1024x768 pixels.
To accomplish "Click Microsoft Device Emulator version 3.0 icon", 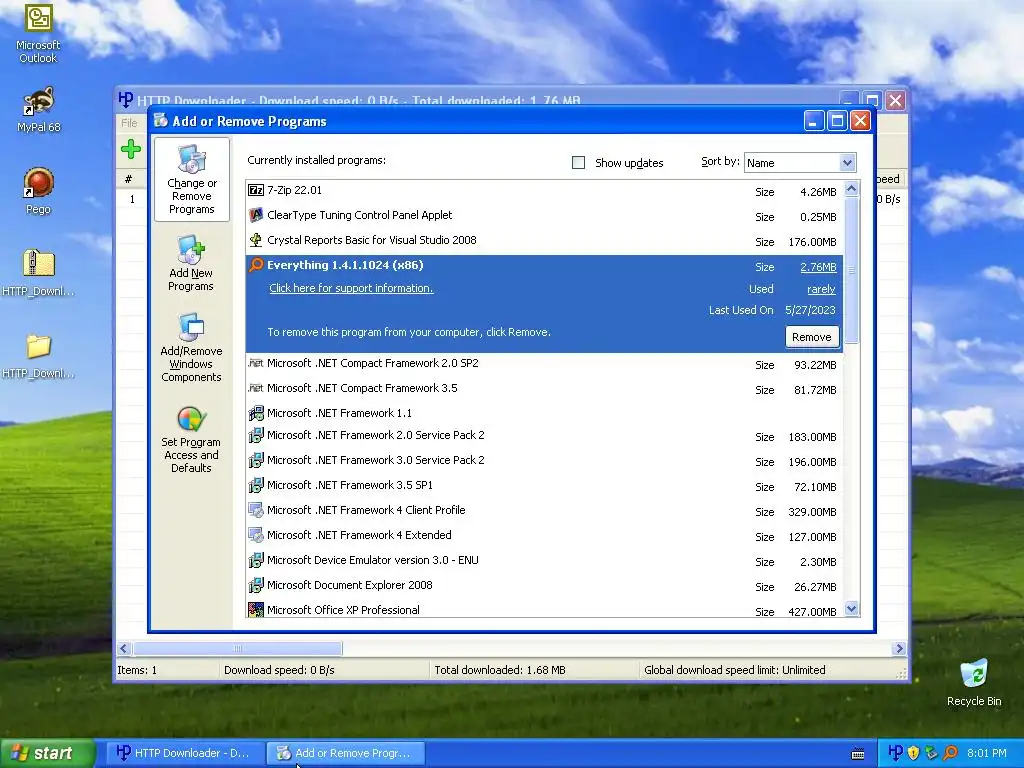I will [256, 560].
